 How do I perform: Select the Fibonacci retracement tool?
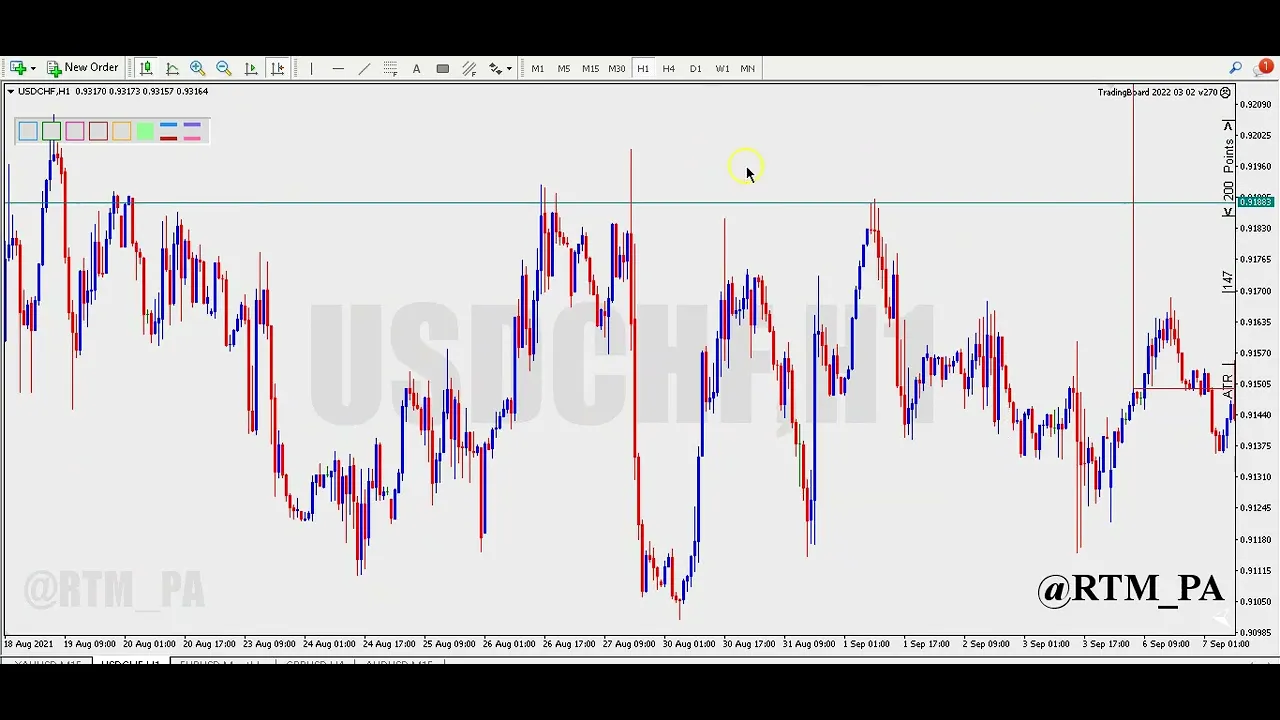390,68
